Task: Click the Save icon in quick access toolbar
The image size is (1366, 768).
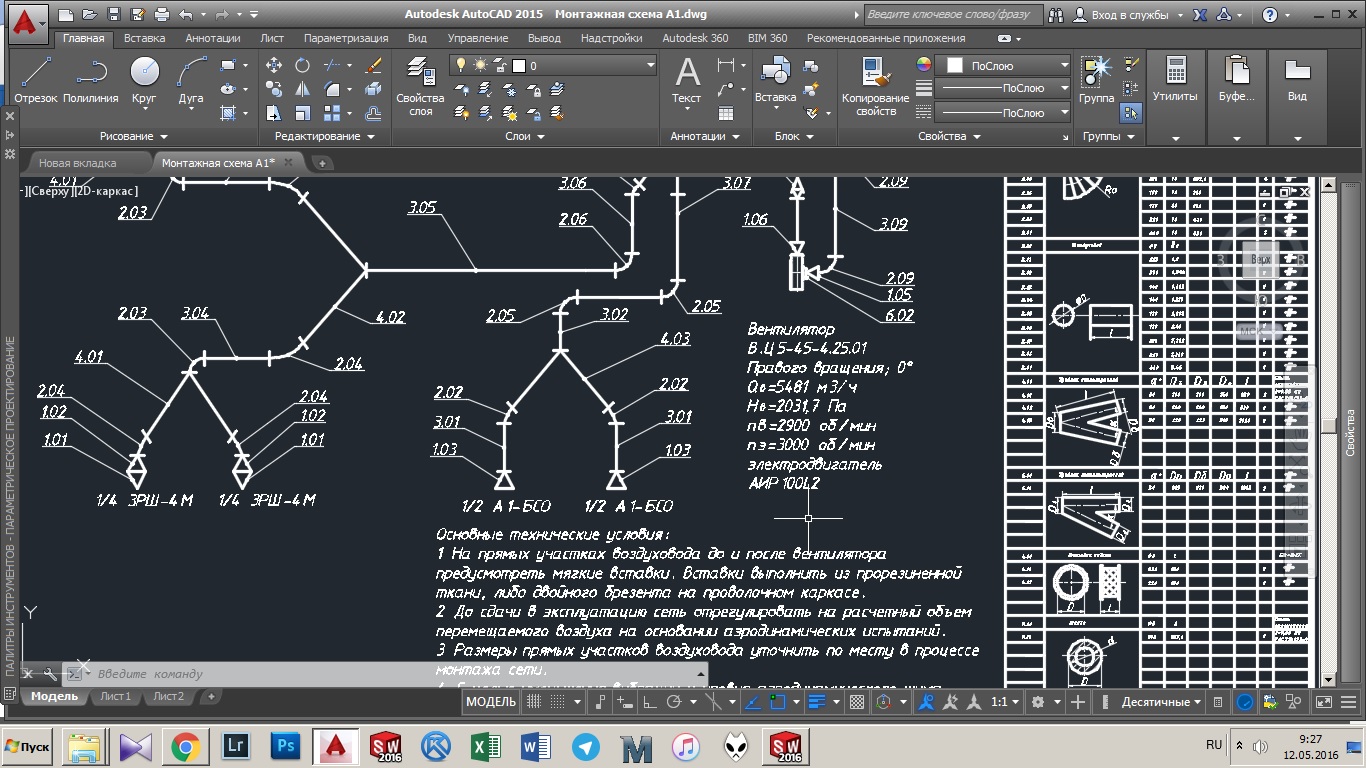Action: click(x=113, y=15)
